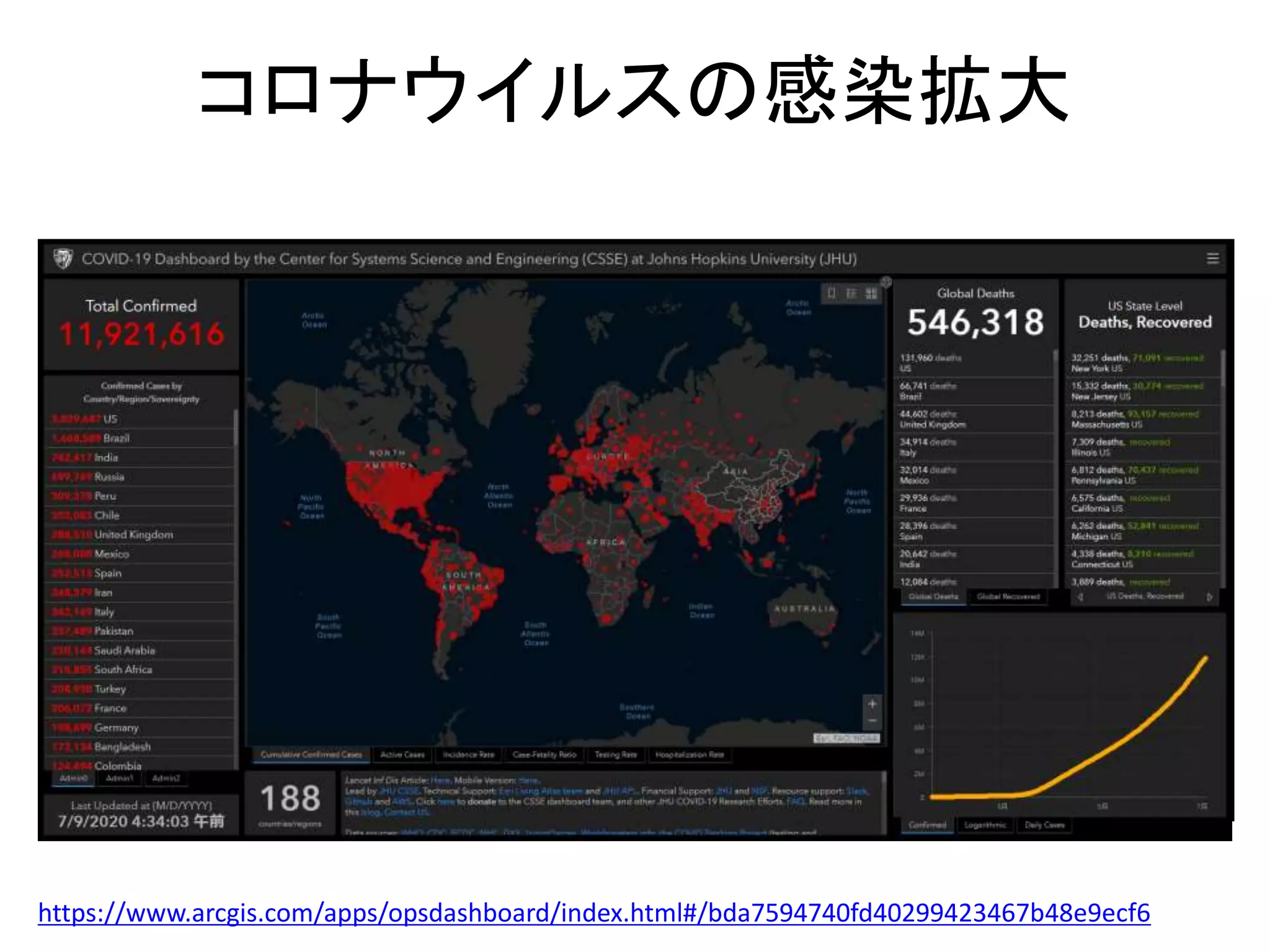Open the arcgis.com opsdashboard hyperlink
The image size is (1270, 952).
(593, 913)
